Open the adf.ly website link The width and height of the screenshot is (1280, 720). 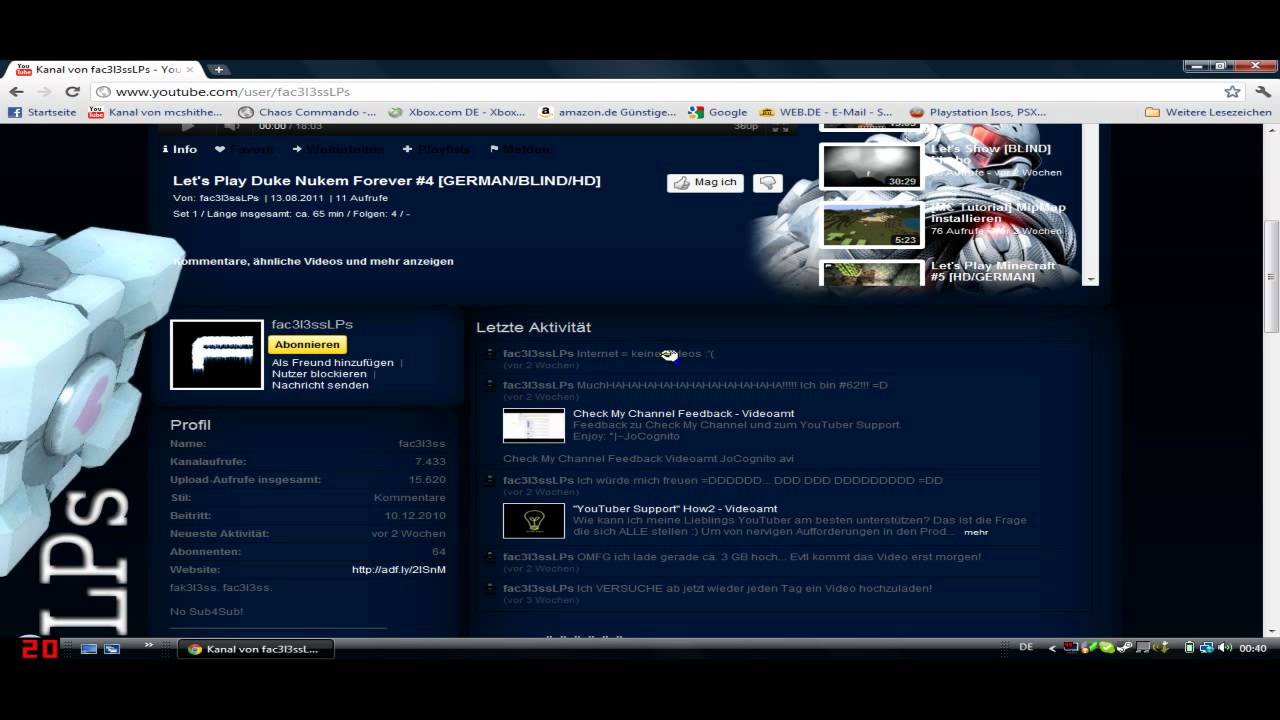[x=399, y=570]
